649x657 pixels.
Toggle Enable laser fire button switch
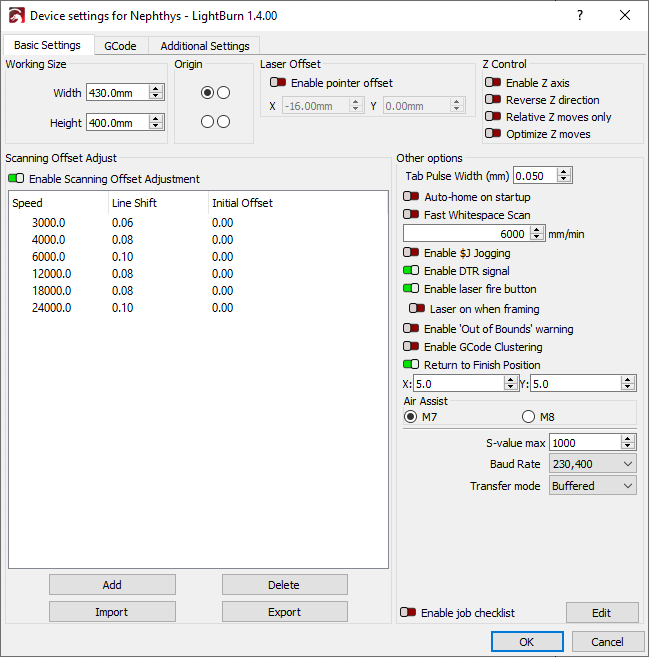(411, 289)
